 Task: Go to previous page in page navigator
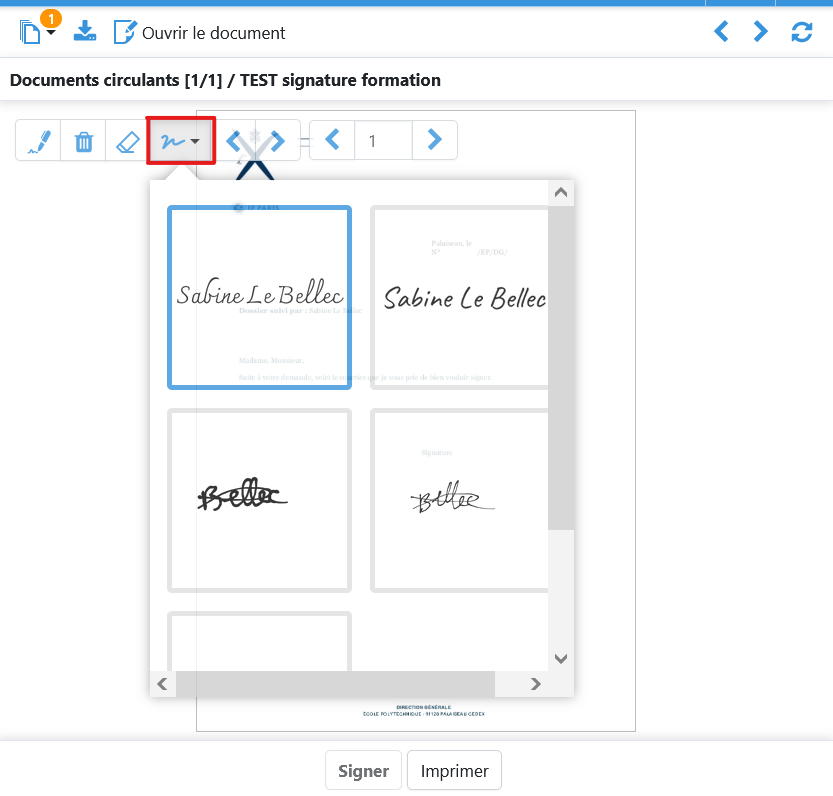(x=333, y=140)
